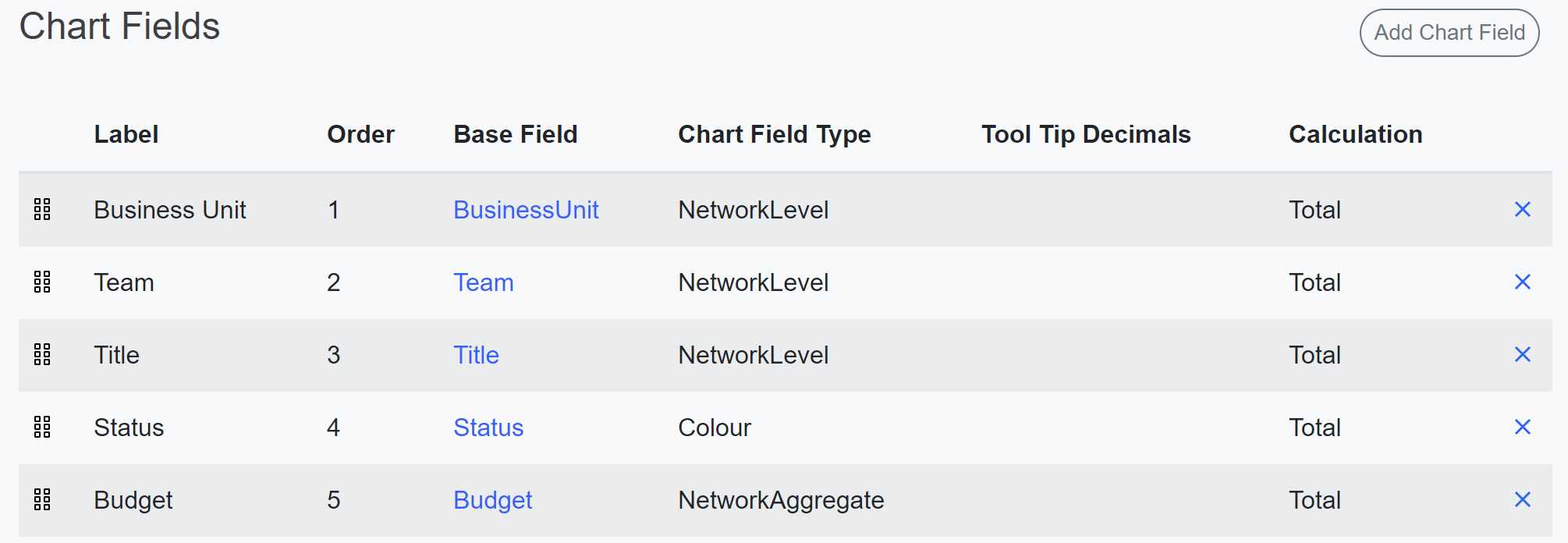This screenshot has width=1568, height=543.
Task: Click Total calculation in the Status row
Action: pyautogui.click(x=1314, y=428)
